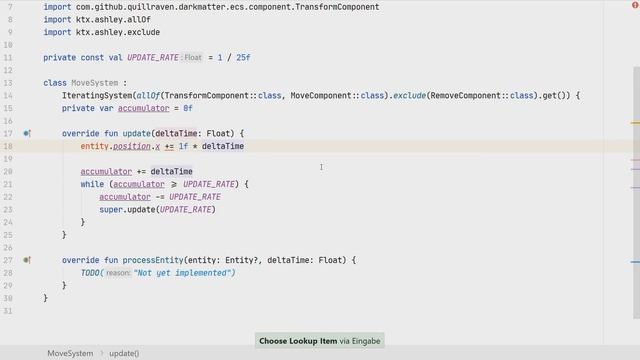Click 'position' on line 18
This screenshot has width=640, height=360.
(131, 146)
